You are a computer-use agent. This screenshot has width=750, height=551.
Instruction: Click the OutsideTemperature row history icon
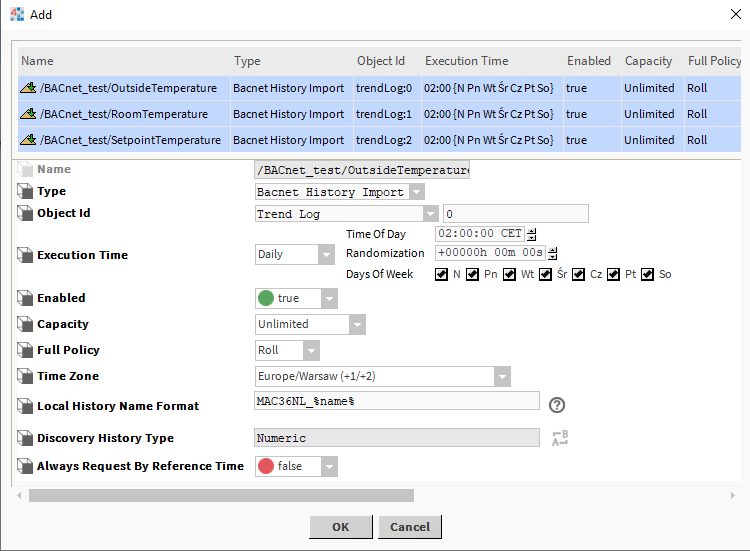coord(28,88)
